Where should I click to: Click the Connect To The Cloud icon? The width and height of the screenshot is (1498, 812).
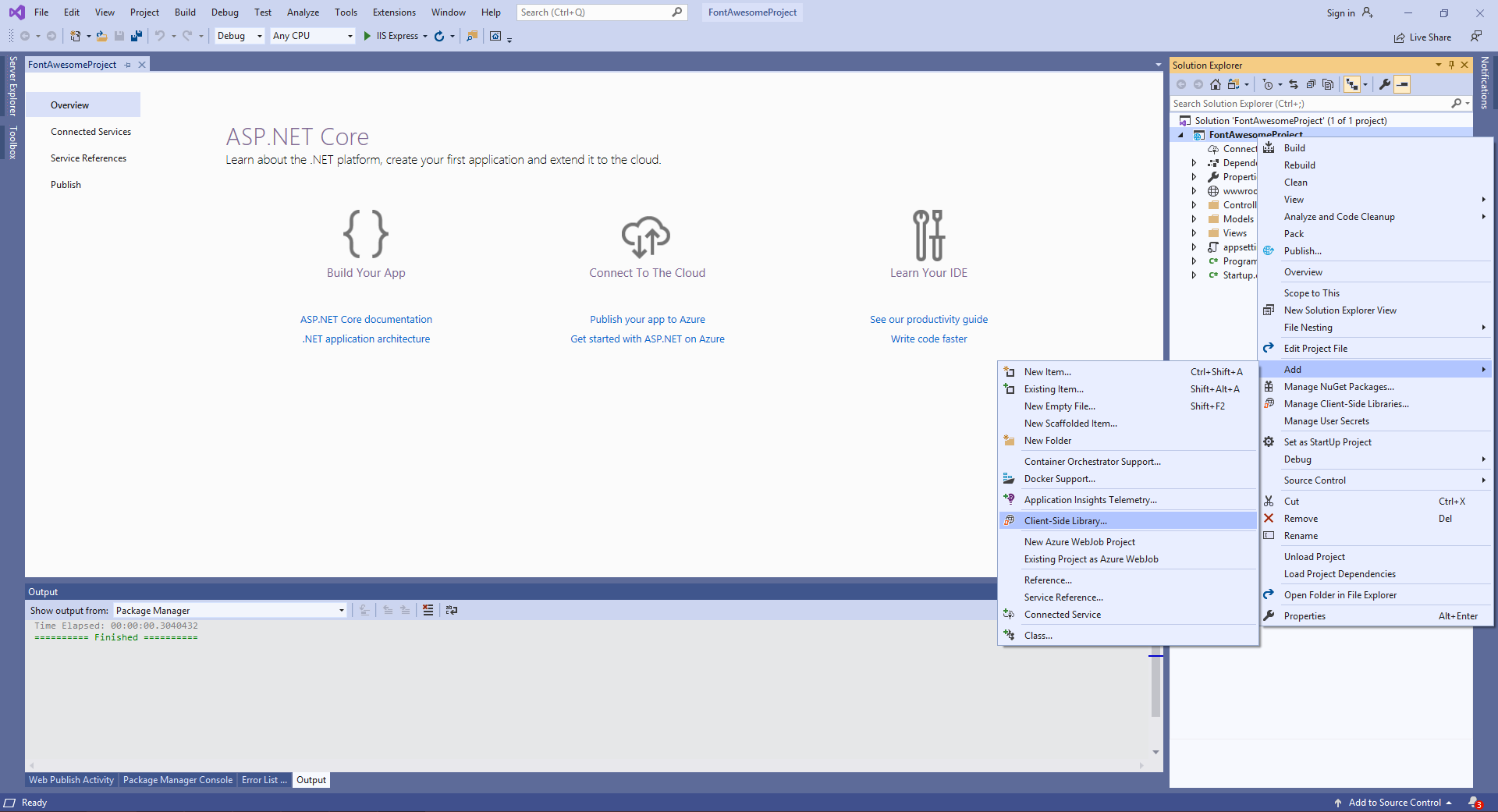646,236
